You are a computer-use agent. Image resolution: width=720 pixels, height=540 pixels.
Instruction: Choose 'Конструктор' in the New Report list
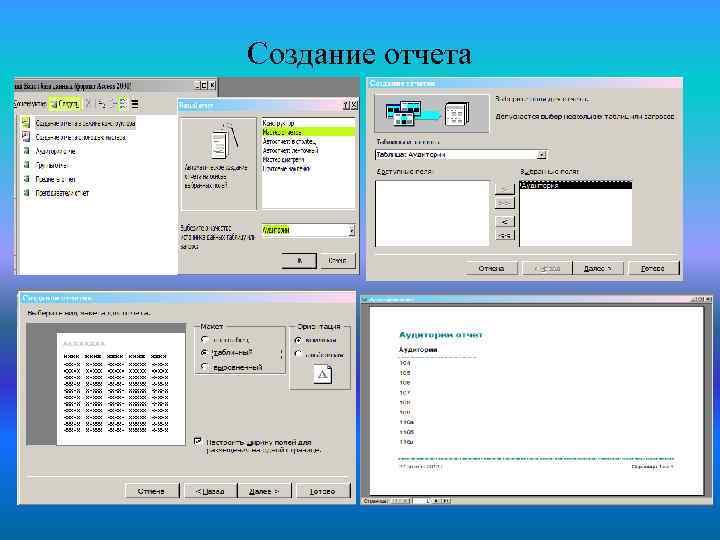pos(308,123)
